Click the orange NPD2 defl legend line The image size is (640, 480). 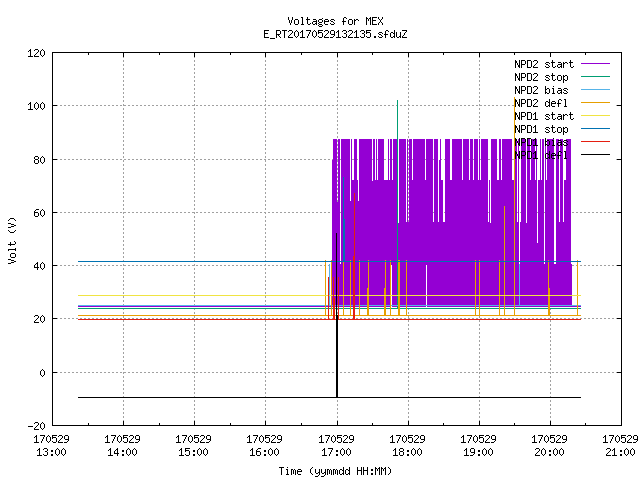595,102
